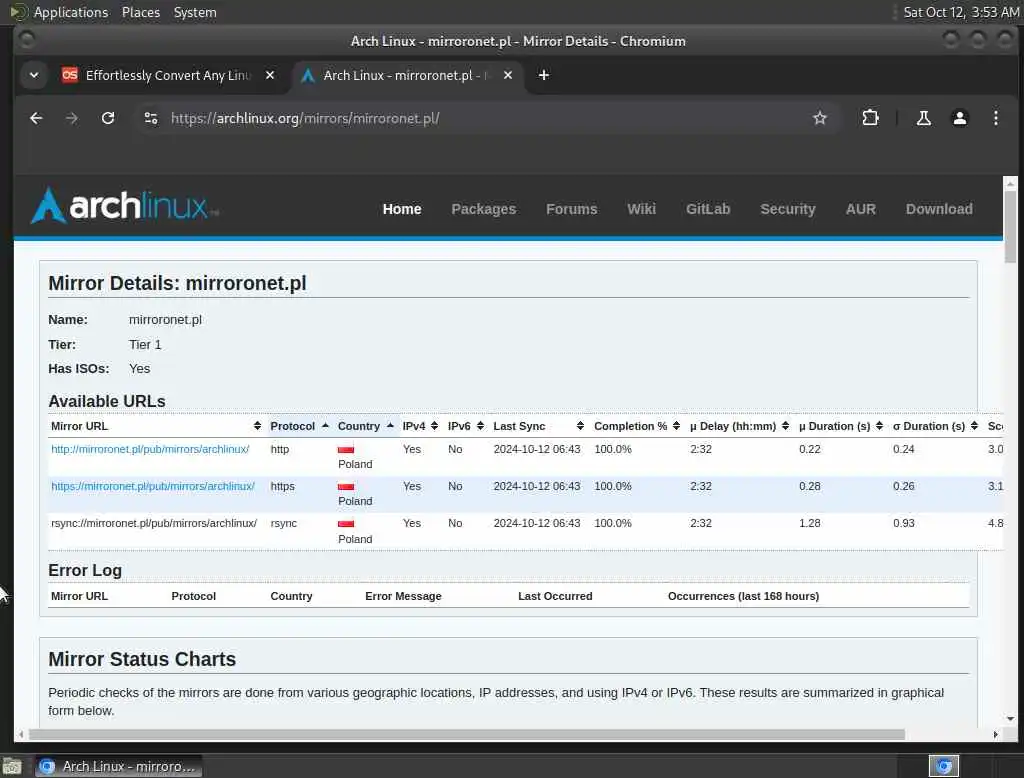Click the Applications menu icon in top panel
The height and width of the screenshot is (778, 1024).
coord(18,12)
